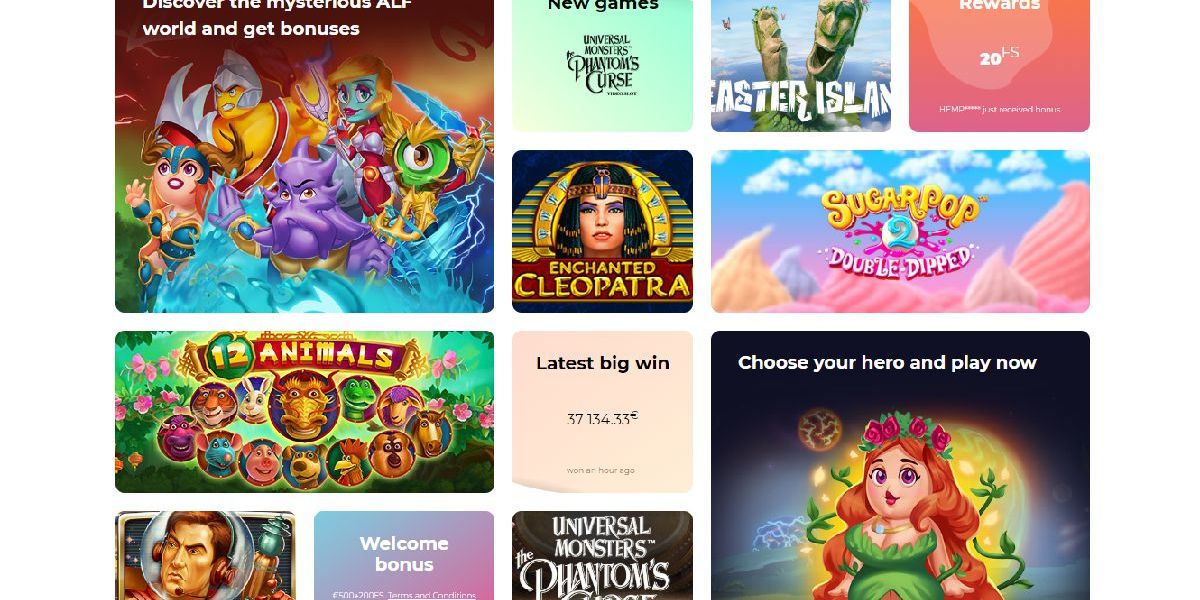Click the Discover the mysterious ALF world text

[x=277, y=15]
